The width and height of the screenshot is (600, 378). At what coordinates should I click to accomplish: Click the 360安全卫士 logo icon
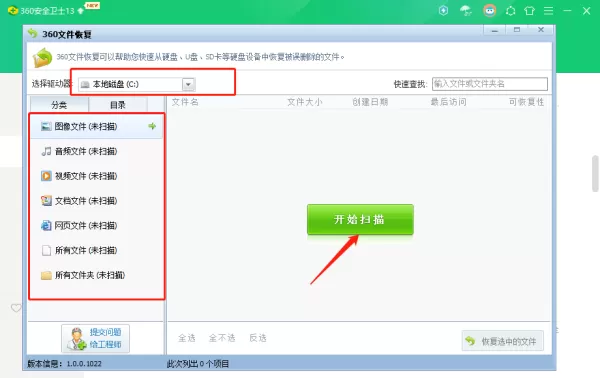pos(13,10)
